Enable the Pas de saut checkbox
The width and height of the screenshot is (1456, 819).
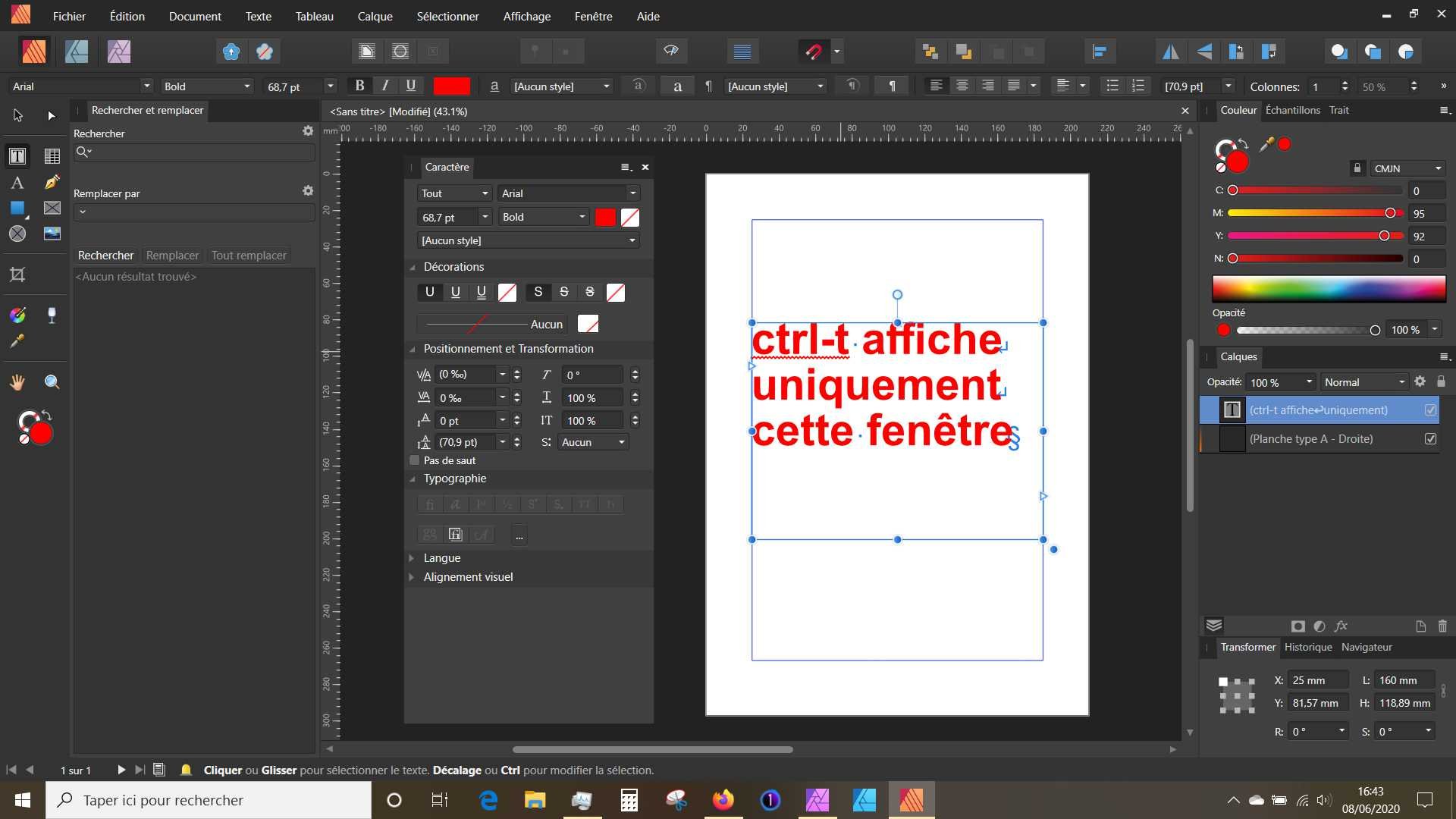pos(415,460)
